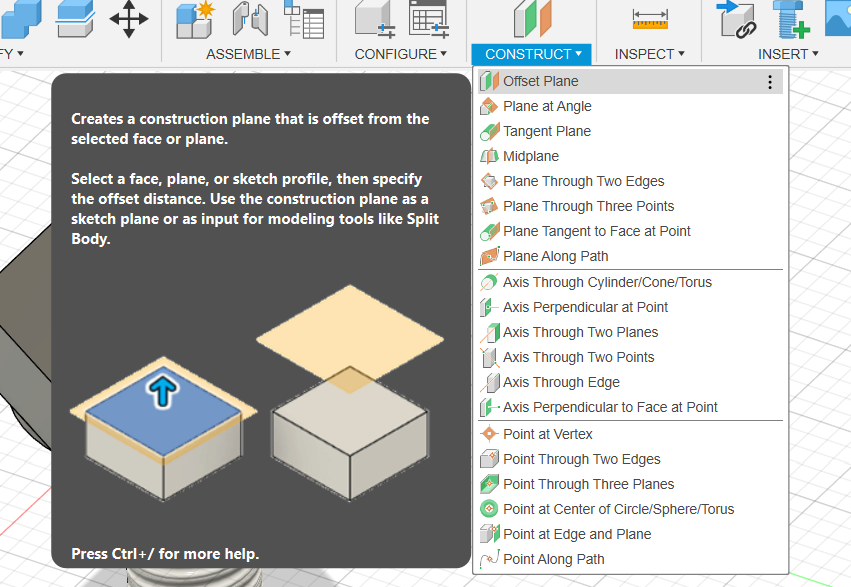Click the Configure model cube icon
This screenshot has width=851, height=587.
point(375,20)
